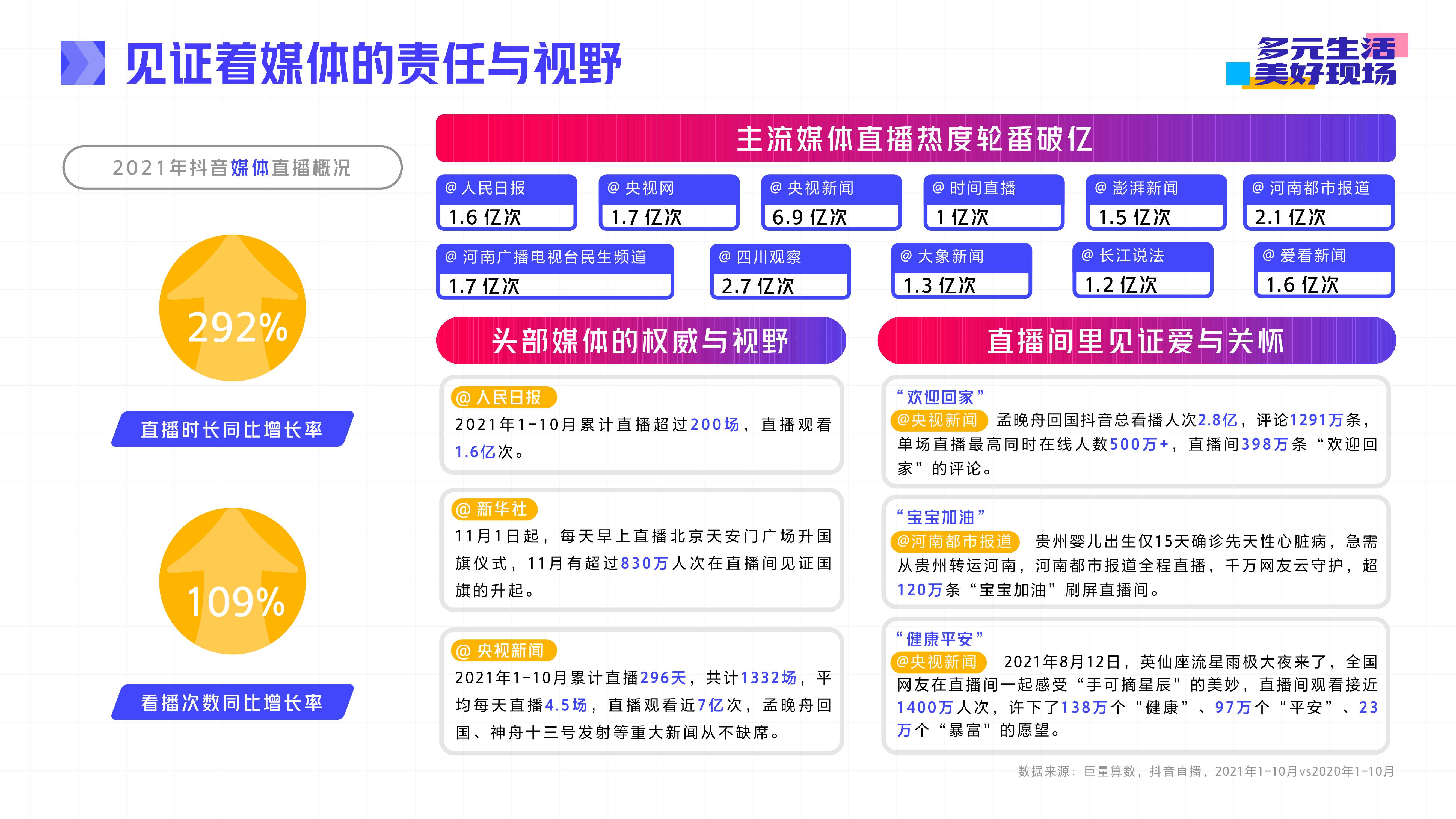Click the 数据来源 footnote text
Viewport: 1456px width, 819px height.
pos(1206,771)
